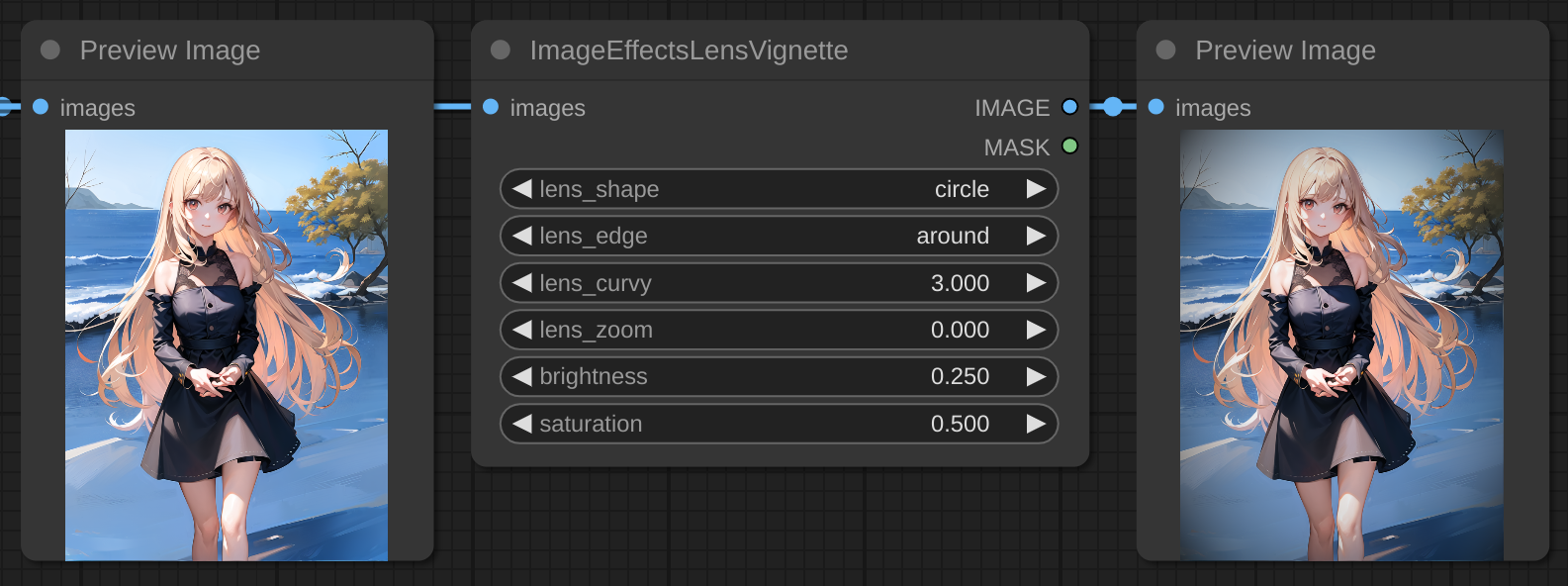Click the ImageEffectsLensVignette node title
The height and width of the screenshot is (586, 1568).
click(689, 50)
